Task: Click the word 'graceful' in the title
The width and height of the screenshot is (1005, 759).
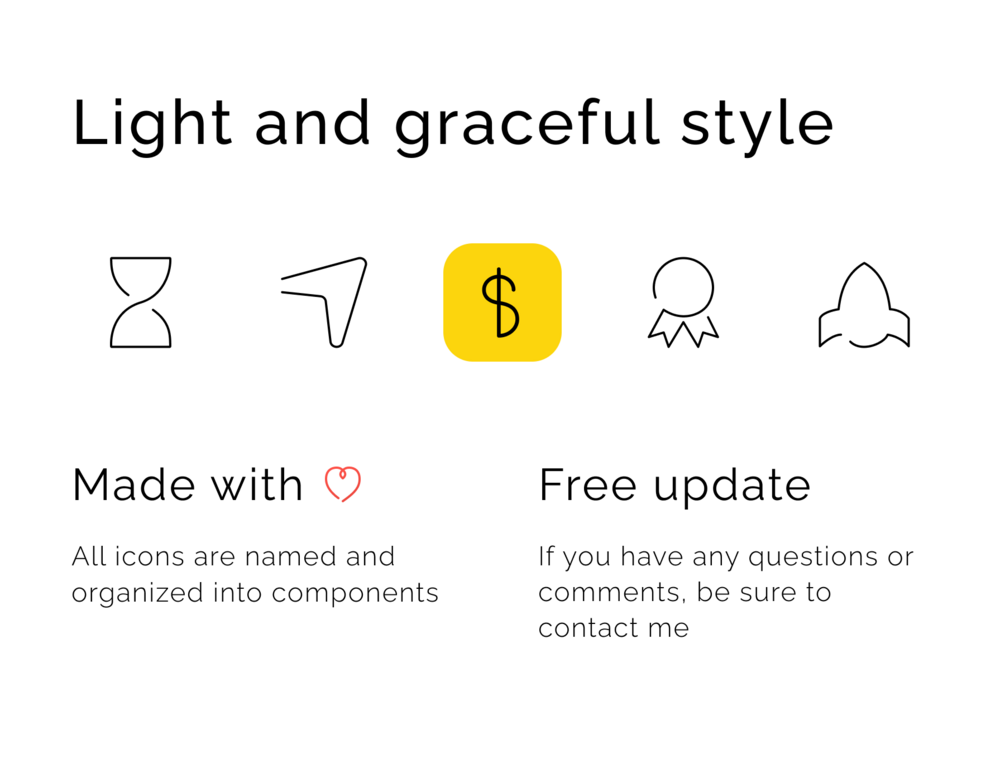Action: (x=527, y=126)
